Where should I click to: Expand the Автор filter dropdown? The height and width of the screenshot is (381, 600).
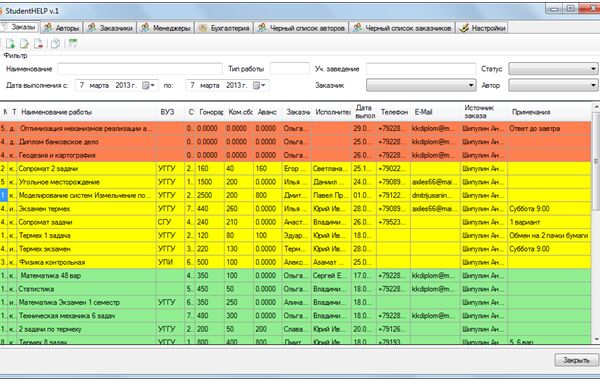pyautogui.click(x=593, y=85)
